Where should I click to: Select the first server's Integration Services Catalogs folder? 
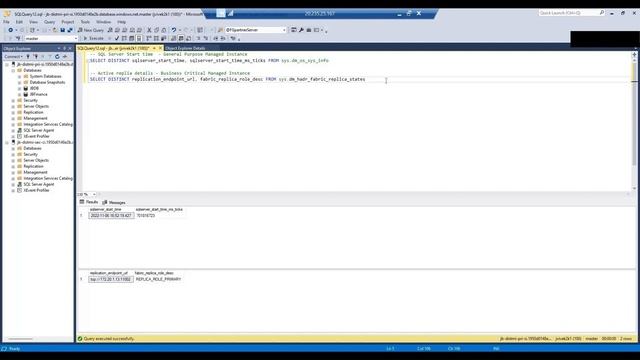[x=48, y=124]
